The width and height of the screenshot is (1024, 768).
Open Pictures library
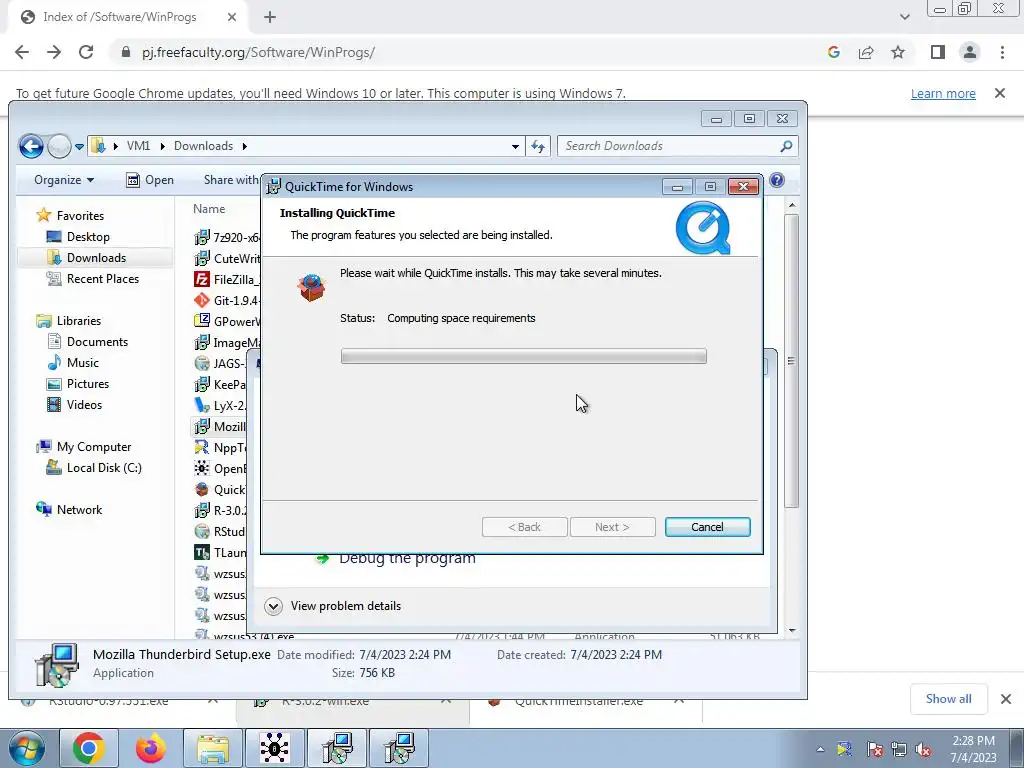88,384
